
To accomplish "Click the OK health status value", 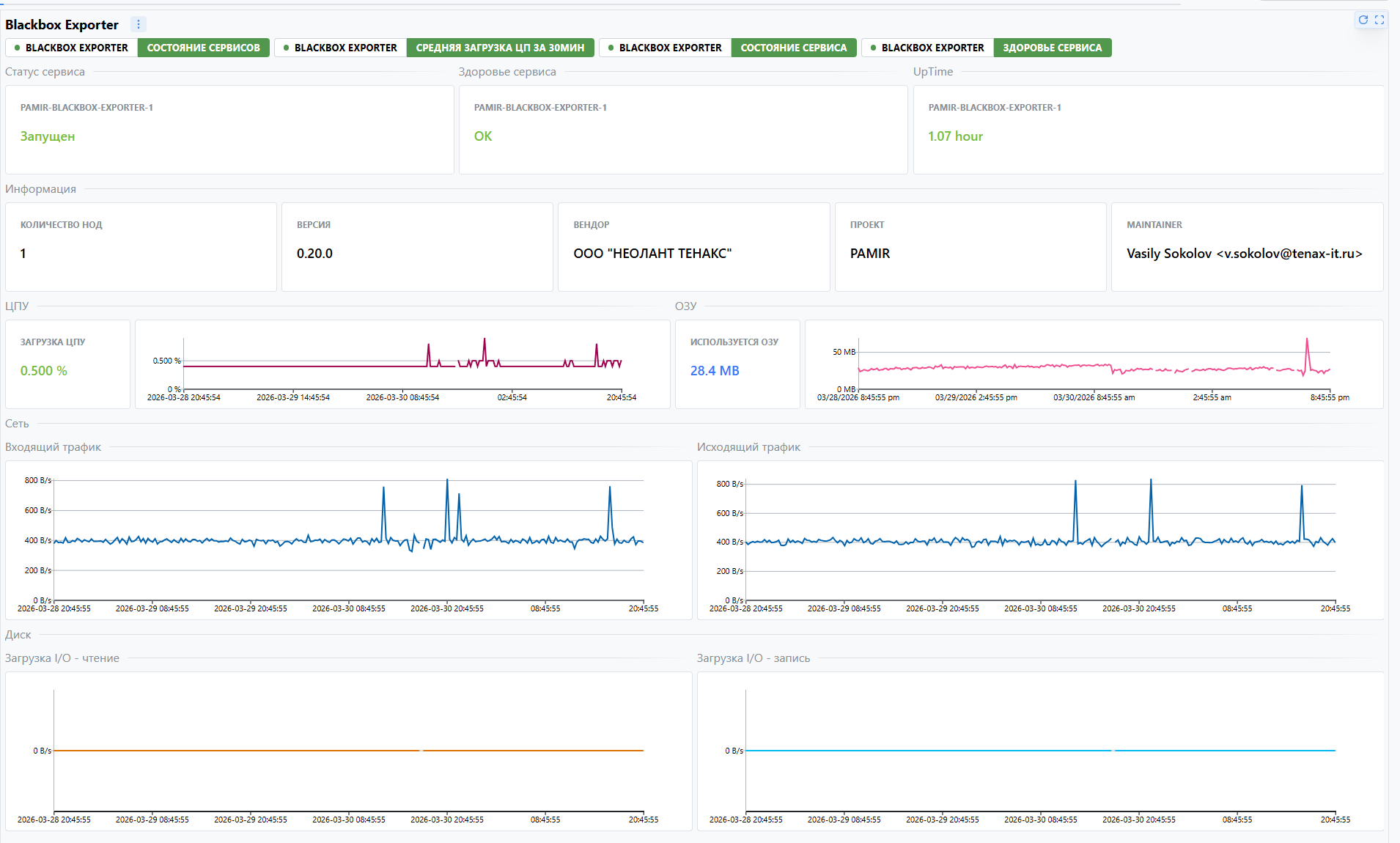I will point(483,136).
